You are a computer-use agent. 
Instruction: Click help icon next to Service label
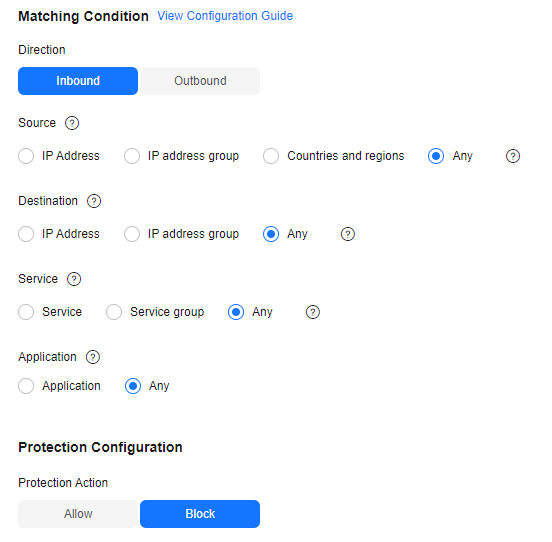pos(74,279)
